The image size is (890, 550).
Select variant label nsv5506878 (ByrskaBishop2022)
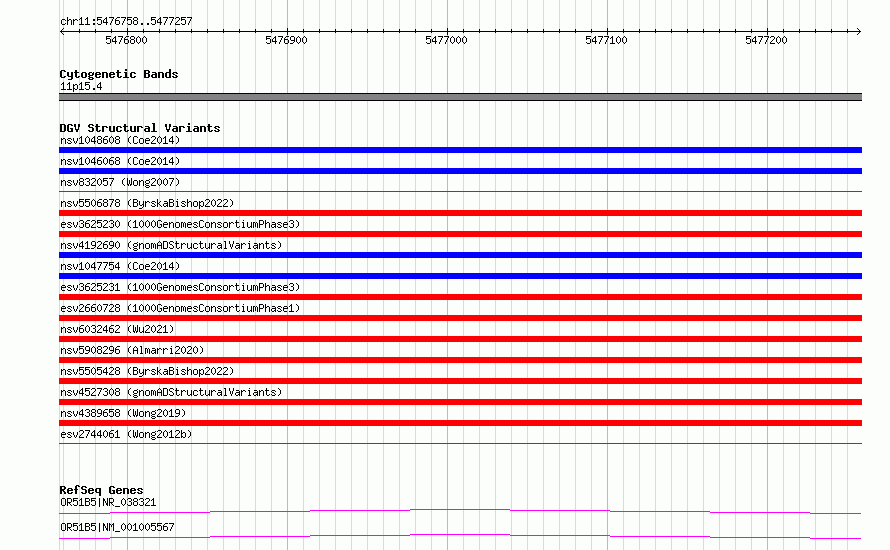tap(147, 203)
